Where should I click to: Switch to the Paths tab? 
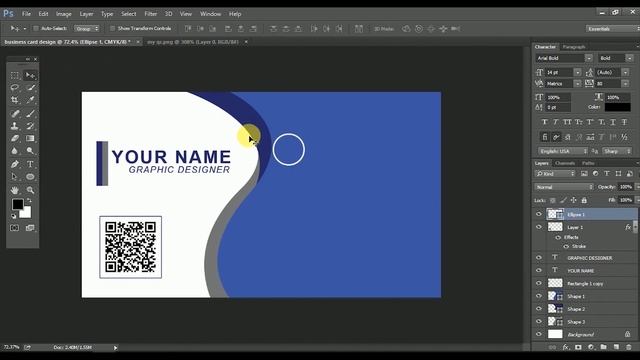tap(588, 163)
